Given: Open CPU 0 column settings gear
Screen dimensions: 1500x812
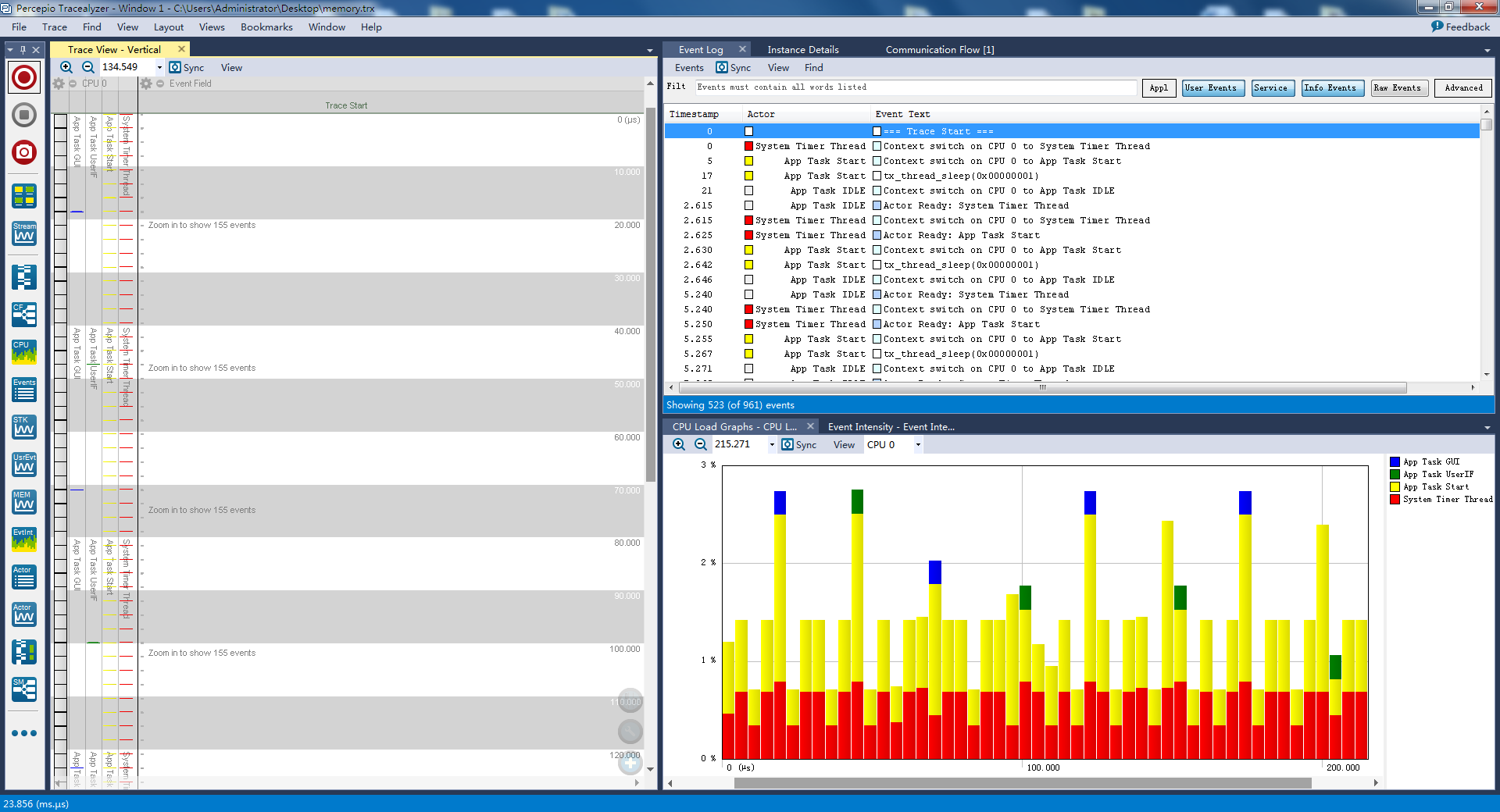Looking at the screenshot, I should pyautogui.click(x=59, y=84).
